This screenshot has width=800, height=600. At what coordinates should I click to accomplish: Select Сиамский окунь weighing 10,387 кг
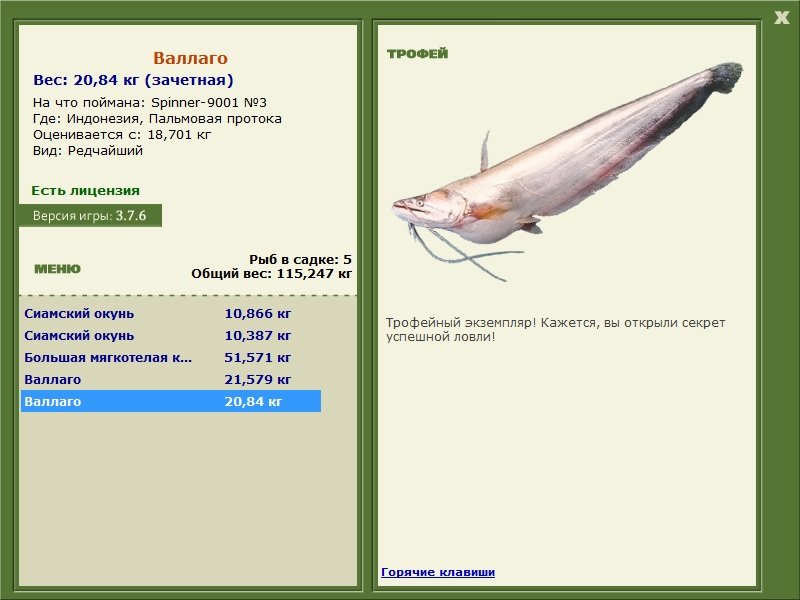click(x=170, y=336)
